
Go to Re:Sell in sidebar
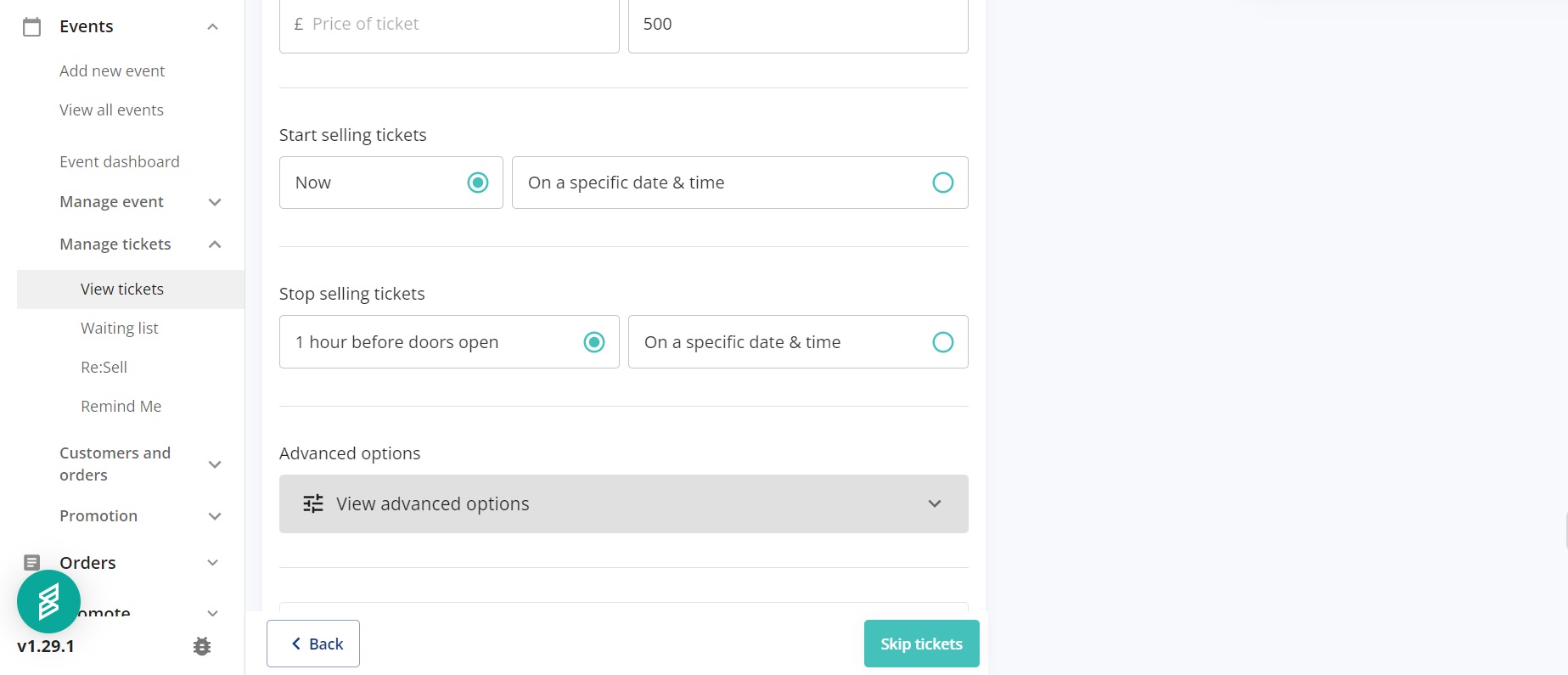pos(104,368)
